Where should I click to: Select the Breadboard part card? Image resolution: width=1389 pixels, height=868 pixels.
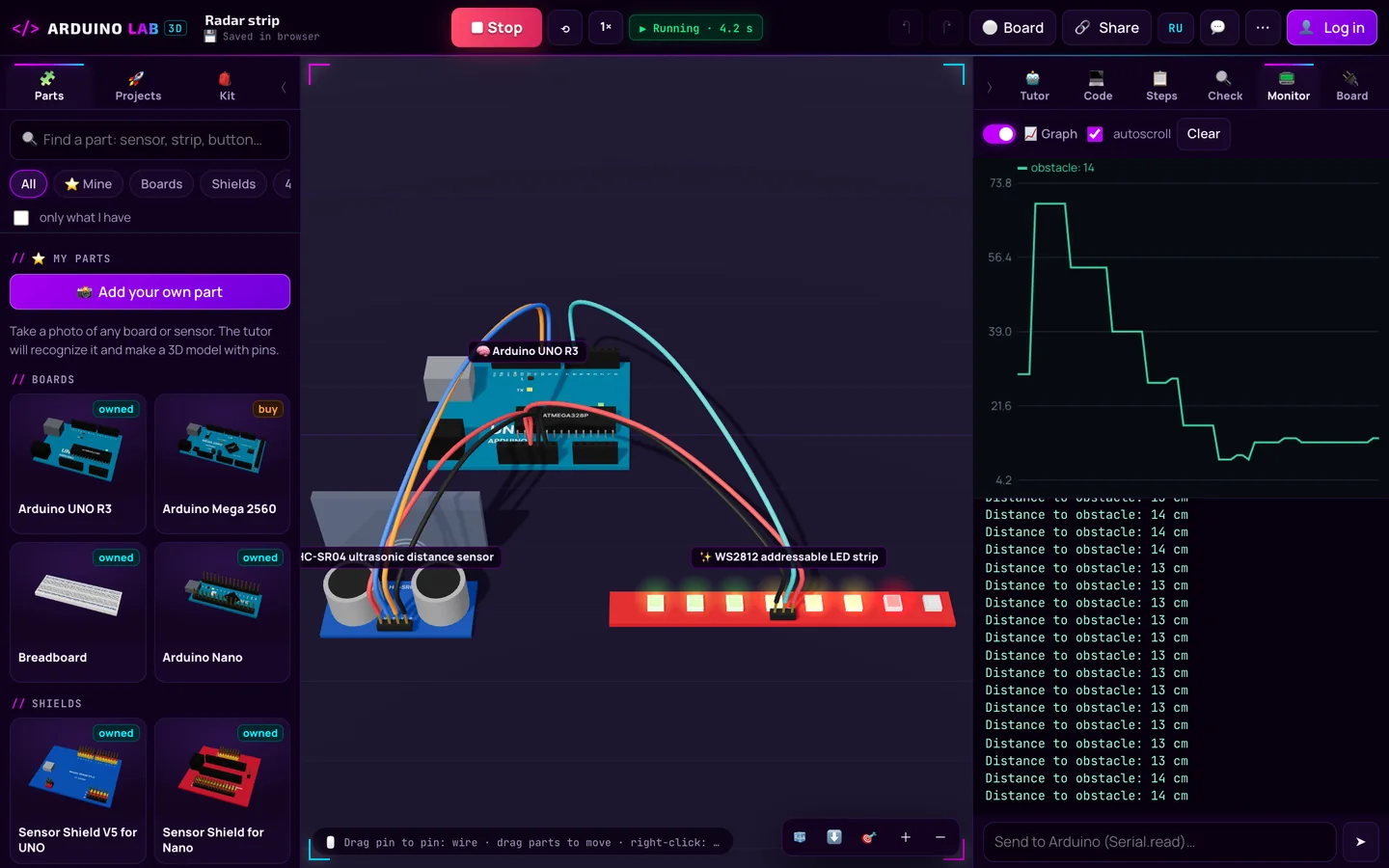click(x=78, y=612)
